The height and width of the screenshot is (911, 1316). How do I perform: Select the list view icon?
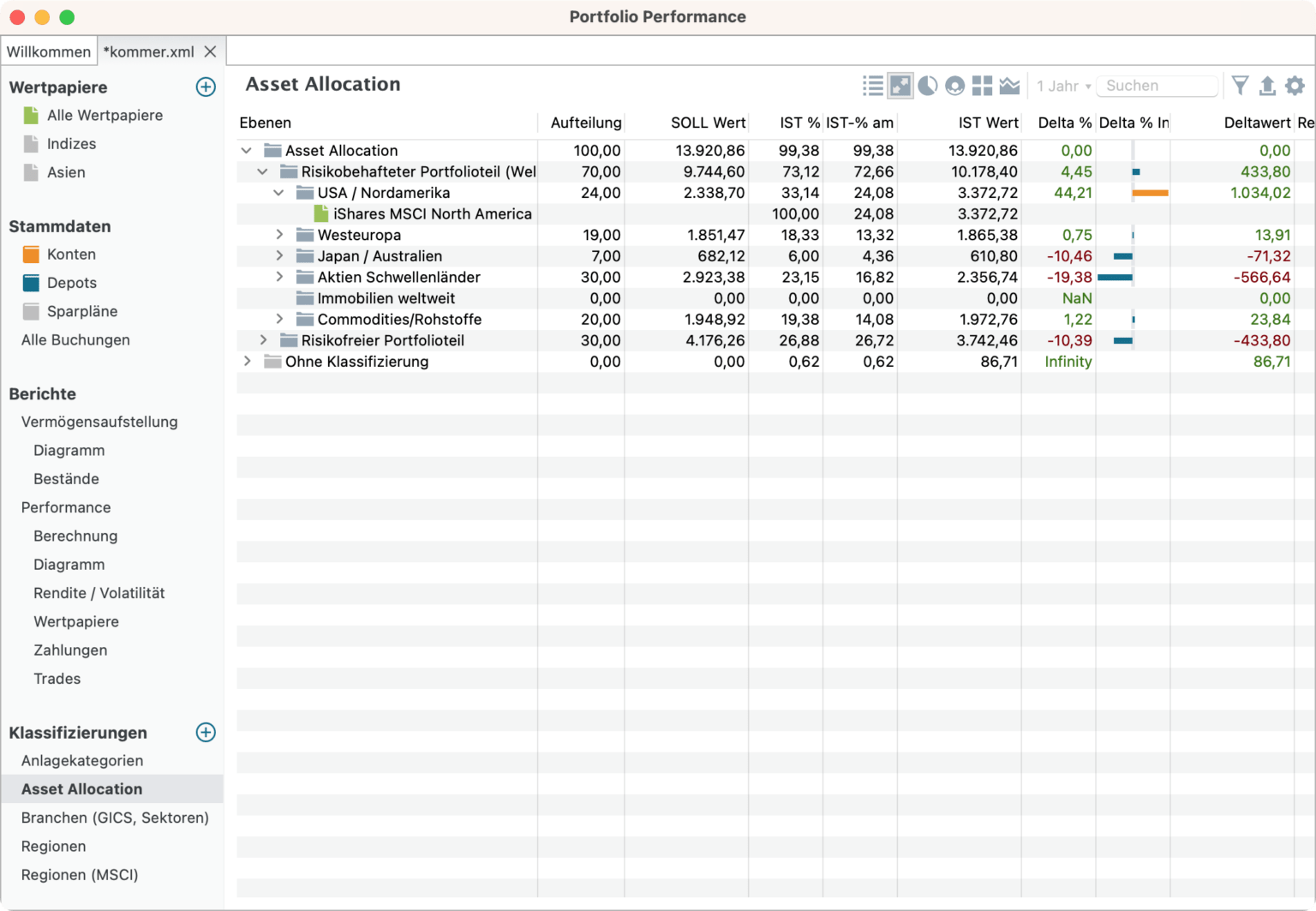(872, 86)
